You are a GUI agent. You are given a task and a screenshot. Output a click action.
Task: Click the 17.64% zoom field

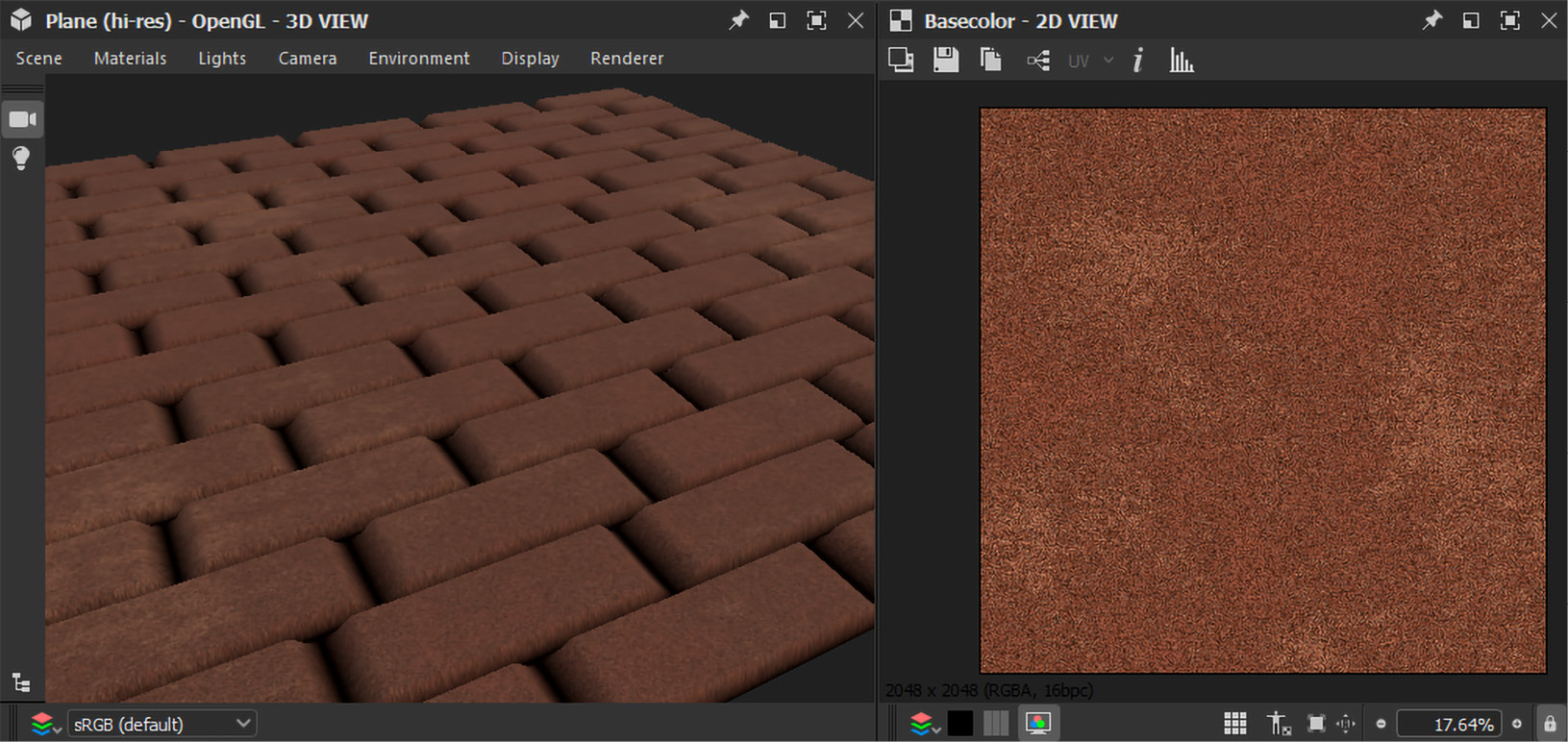point(1450,724)
